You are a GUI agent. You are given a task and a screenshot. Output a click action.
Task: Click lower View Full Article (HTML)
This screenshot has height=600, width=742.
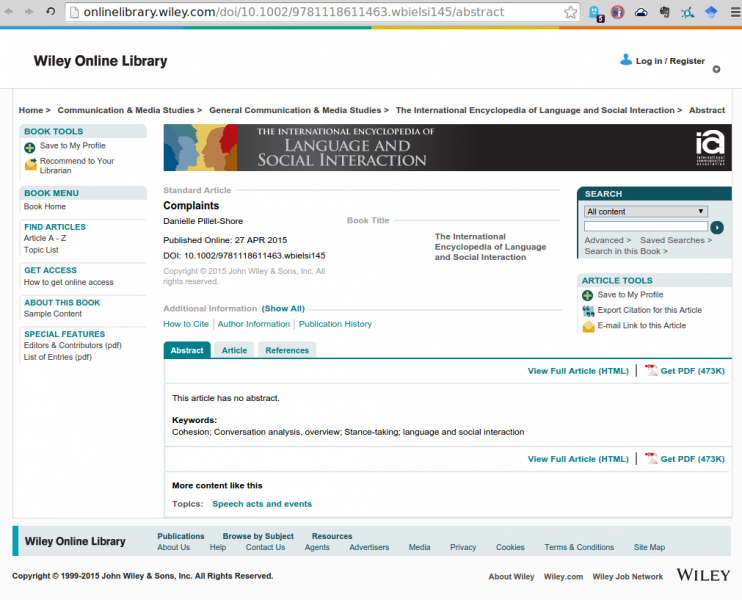tap(578, 459)
